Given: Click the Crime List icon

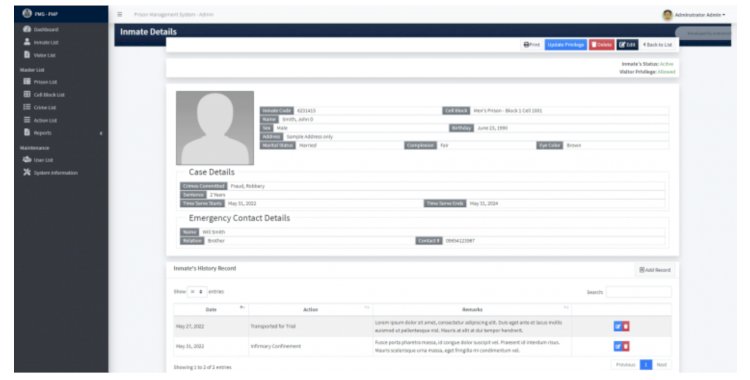Looking at the screenshot, I should click(x=27, y=107).
